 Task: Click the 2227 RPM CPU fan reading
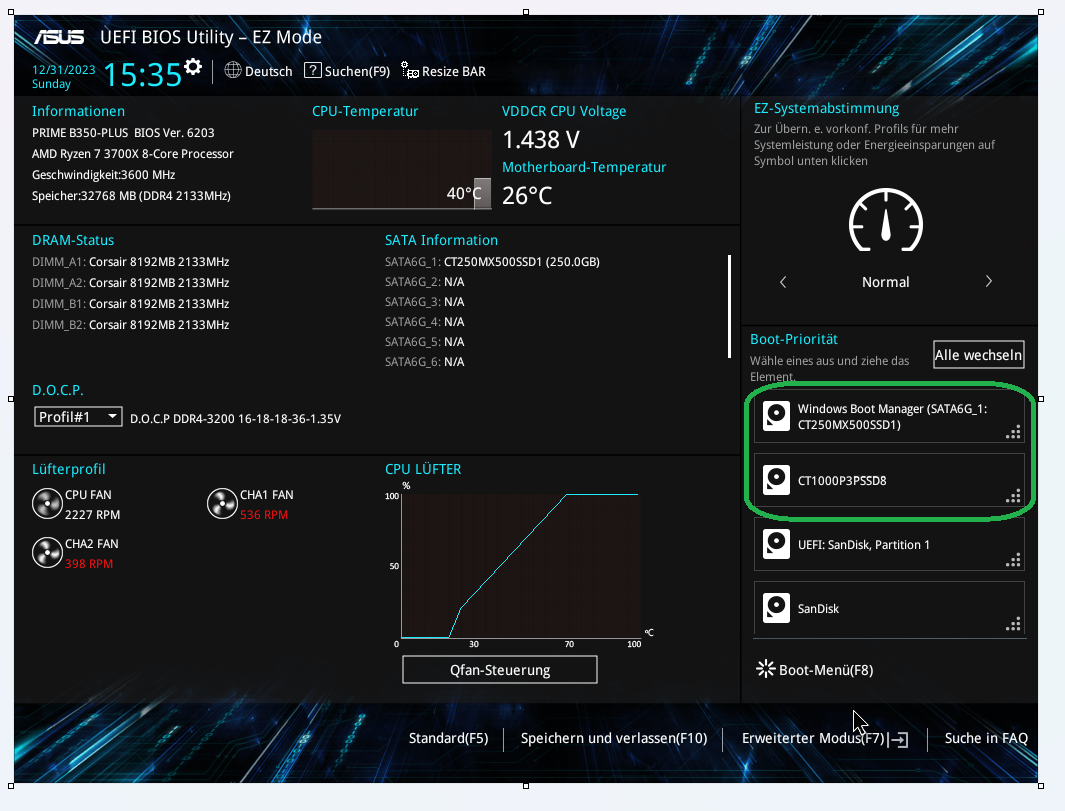point(92,515)
